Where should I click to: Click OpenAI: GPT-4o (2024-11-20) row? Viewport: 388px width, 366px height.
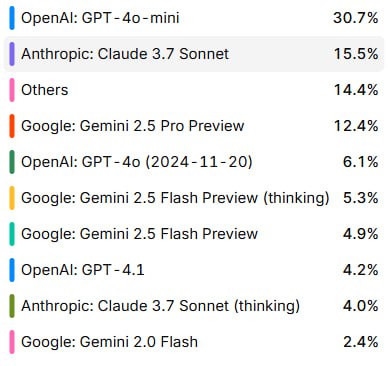click(x=194, y=162)
